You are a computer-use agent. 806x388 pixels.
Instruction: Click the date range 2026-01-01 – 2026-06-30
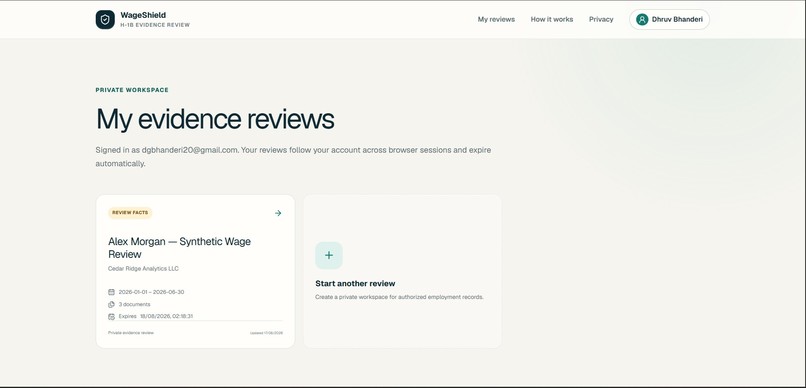point(151,292)
